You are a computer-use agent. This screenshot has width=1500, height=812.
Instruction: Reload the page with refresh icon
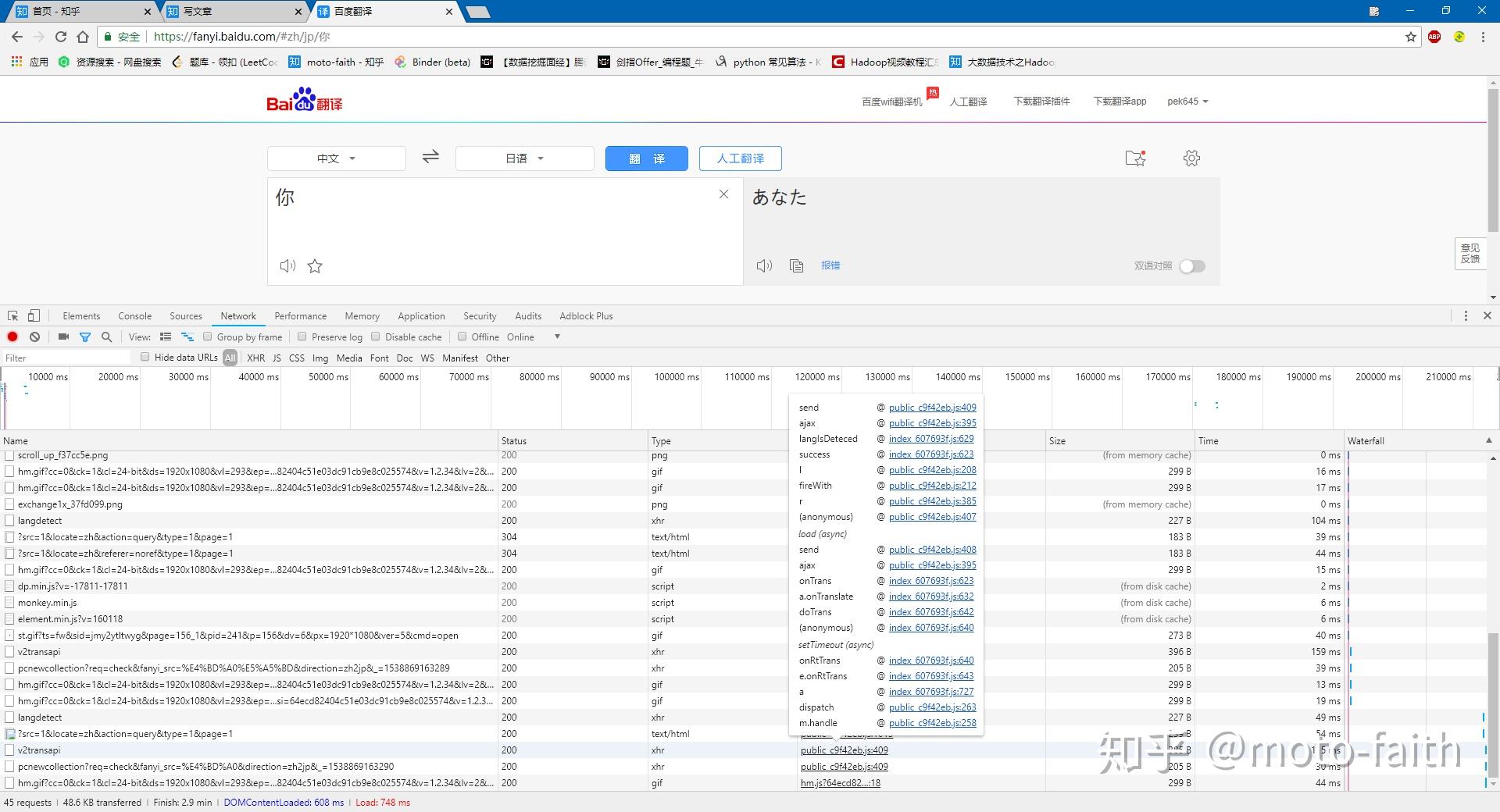click(x=61, y=37)
